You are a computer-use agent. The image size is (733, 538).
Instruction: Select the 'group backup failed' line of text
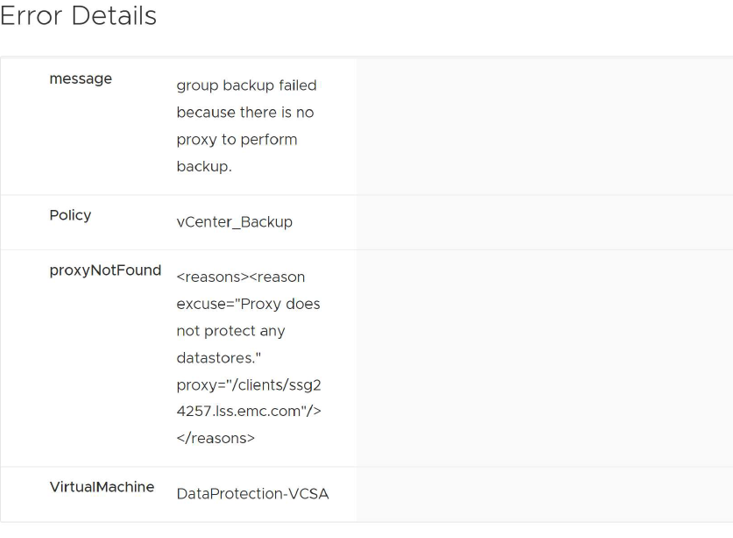tap(246, 86)
